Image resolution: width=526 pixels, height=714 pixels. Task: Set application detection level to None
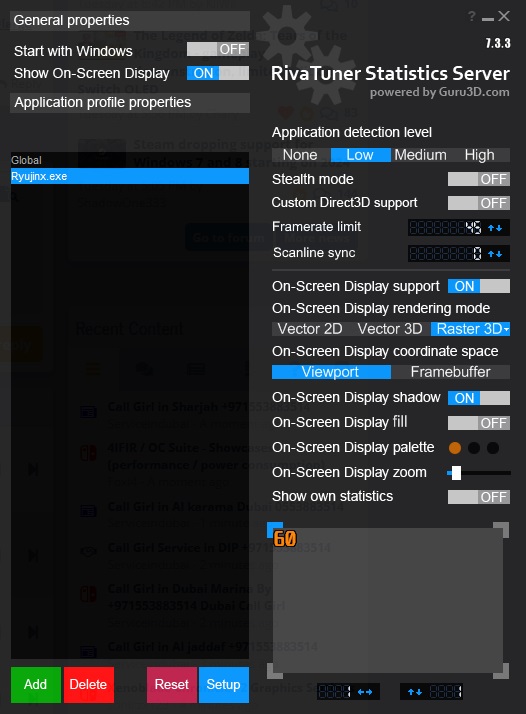[x=300, y=155]
